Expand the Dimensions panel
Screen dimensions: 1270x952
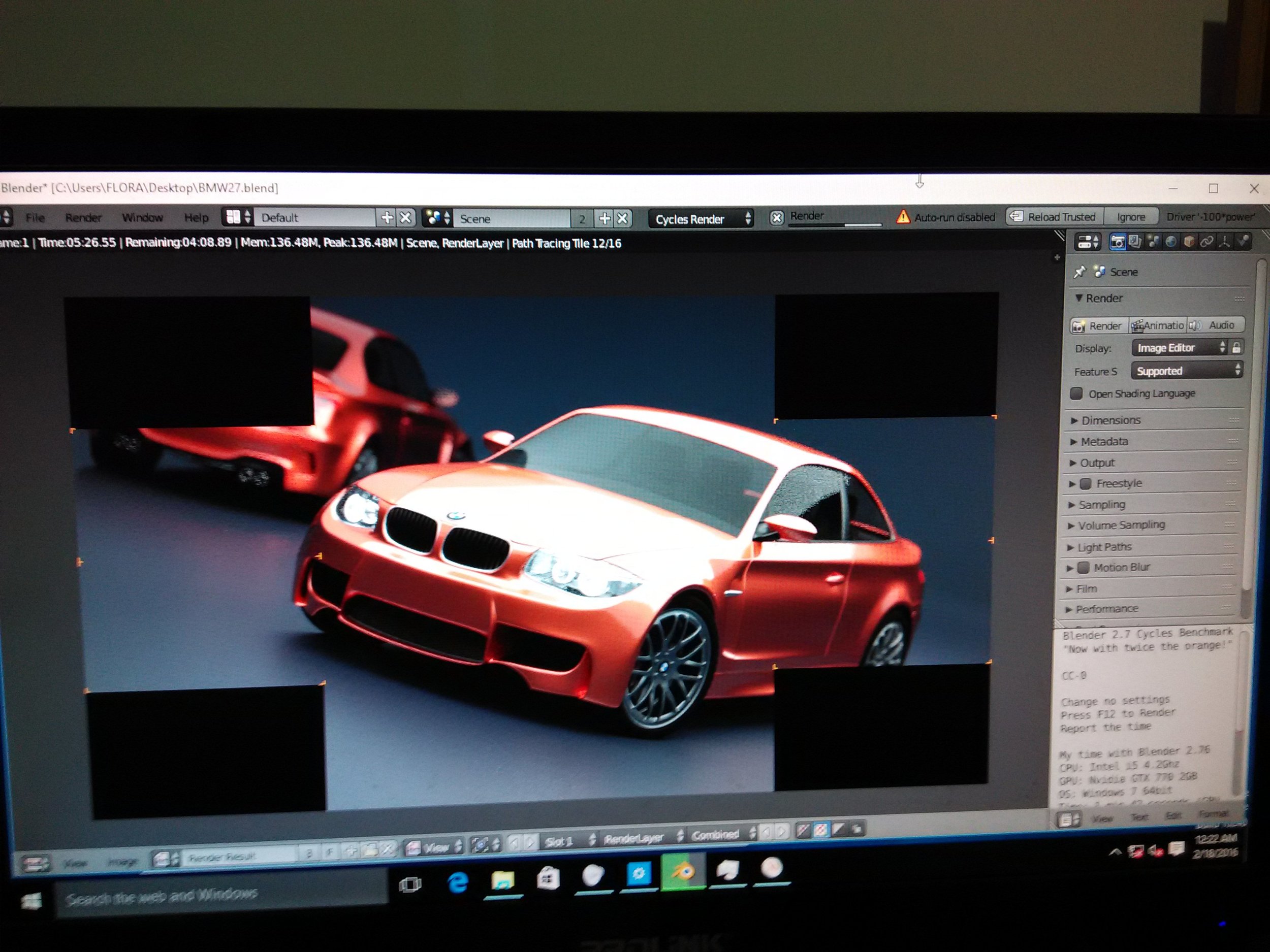(1105, 420)
